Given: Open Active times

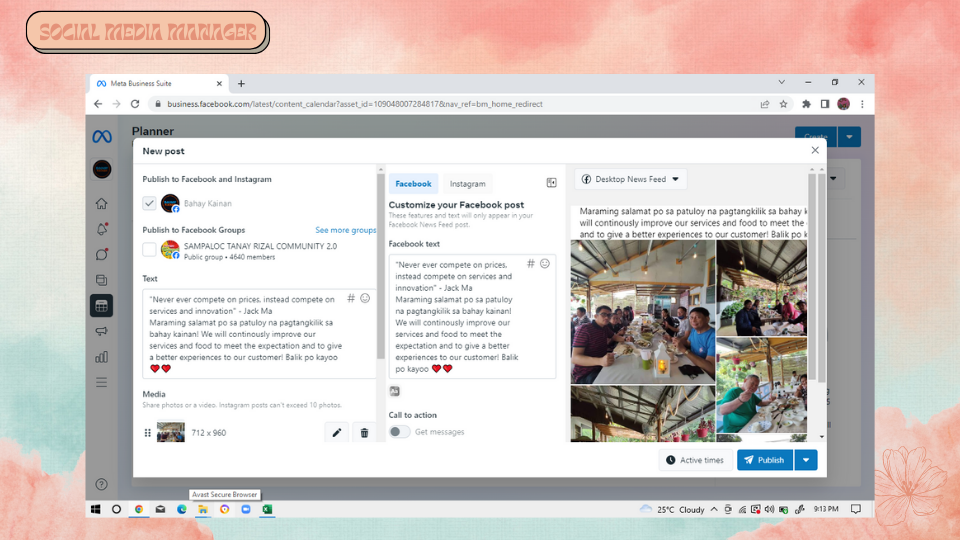Looking at the screenshot, I should pos(696,460).
